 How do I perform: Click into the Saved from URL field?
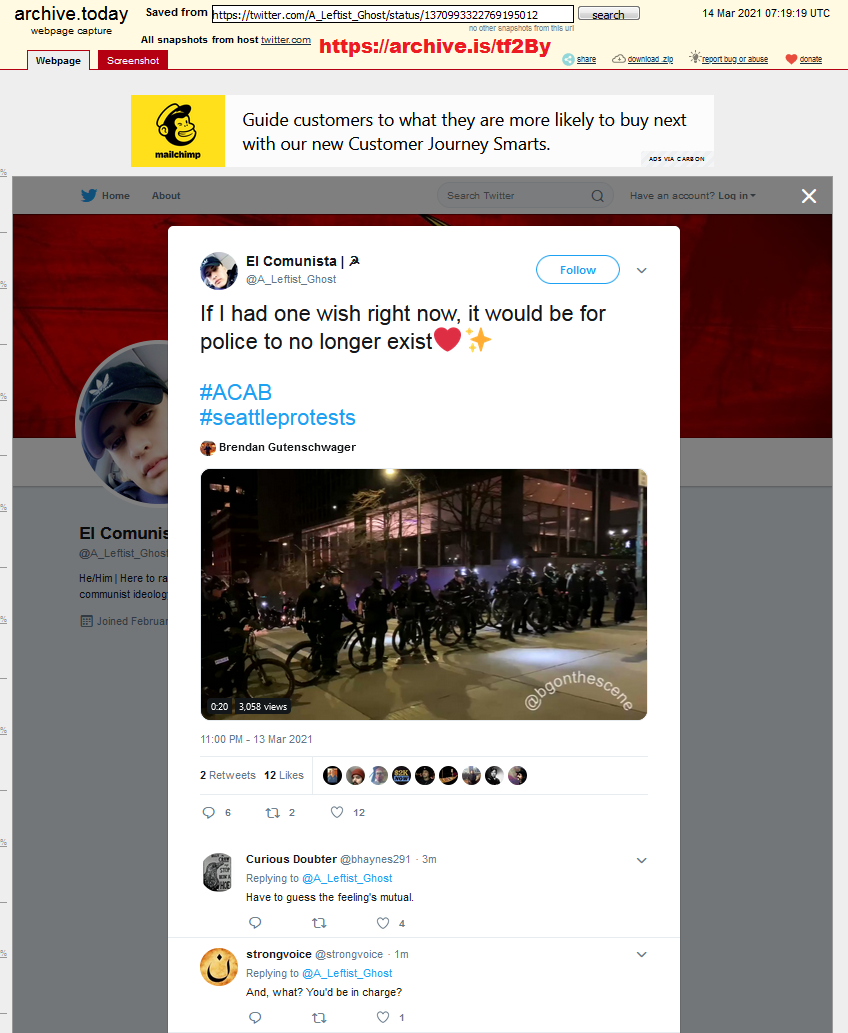[393, 14]
